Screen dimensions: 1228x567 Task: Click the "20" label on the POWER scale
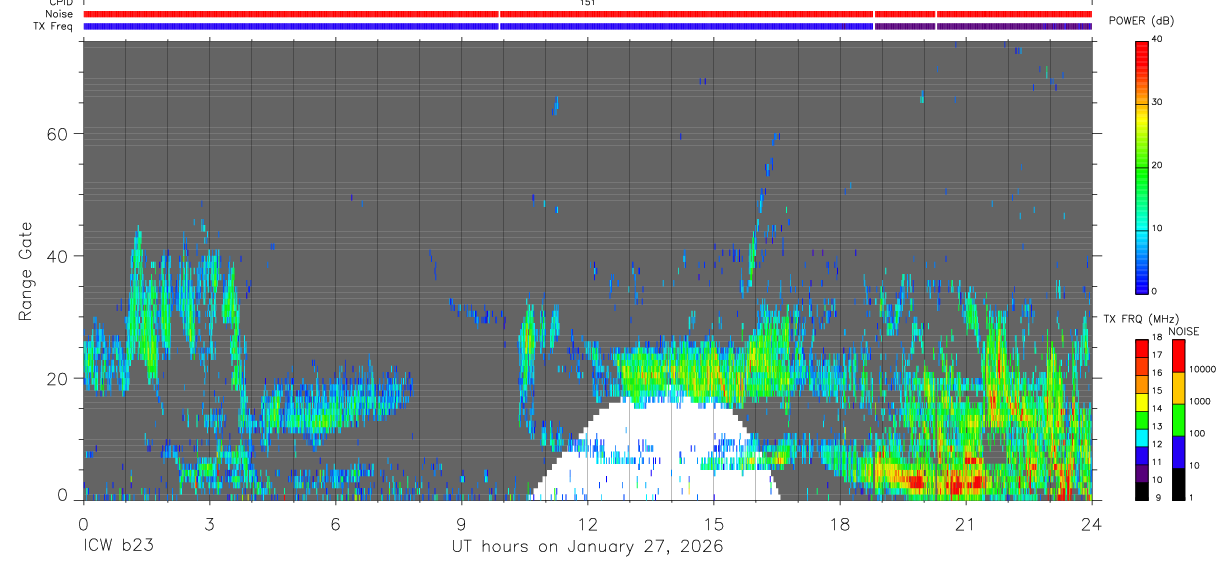pos(1158,166)
